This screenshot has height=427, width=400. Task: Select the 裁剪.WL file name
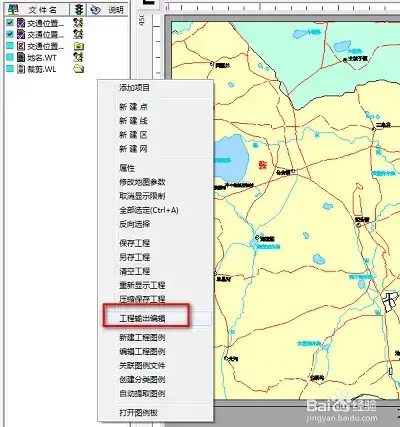[x=42, y=69]
